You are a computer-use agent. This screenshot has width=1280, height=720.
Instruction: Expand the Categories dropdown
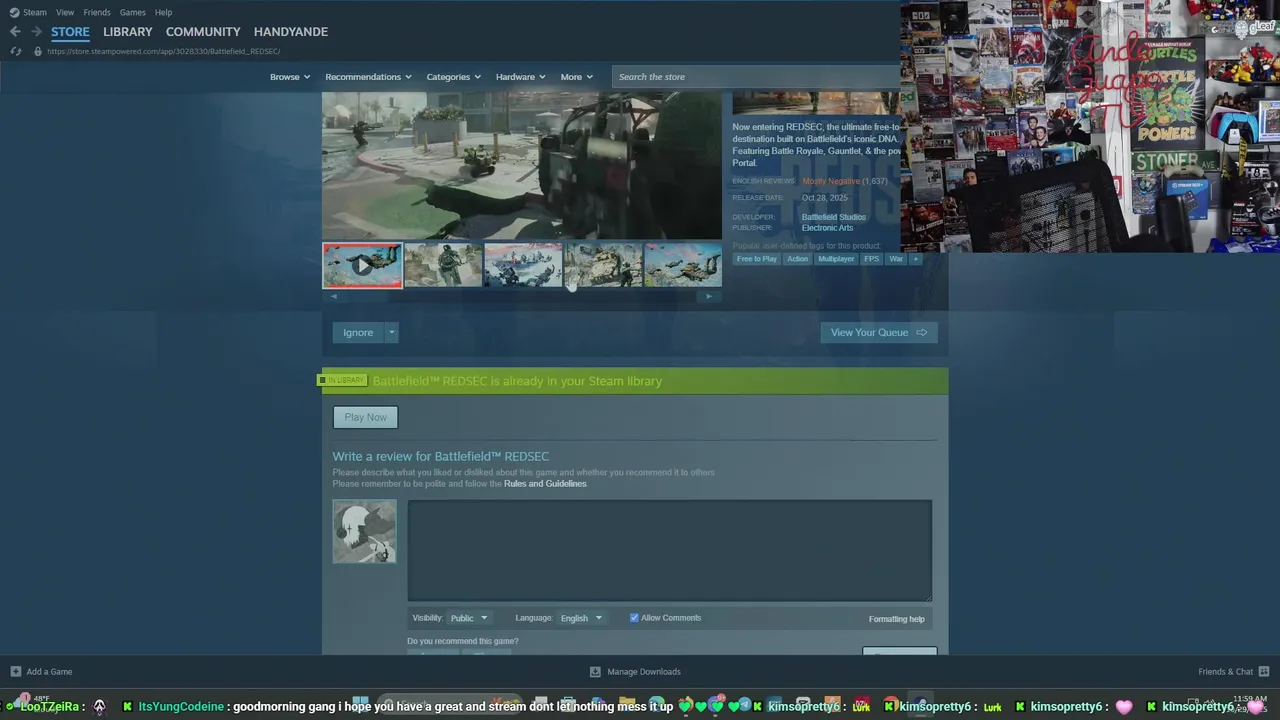(x=453, y=77)
